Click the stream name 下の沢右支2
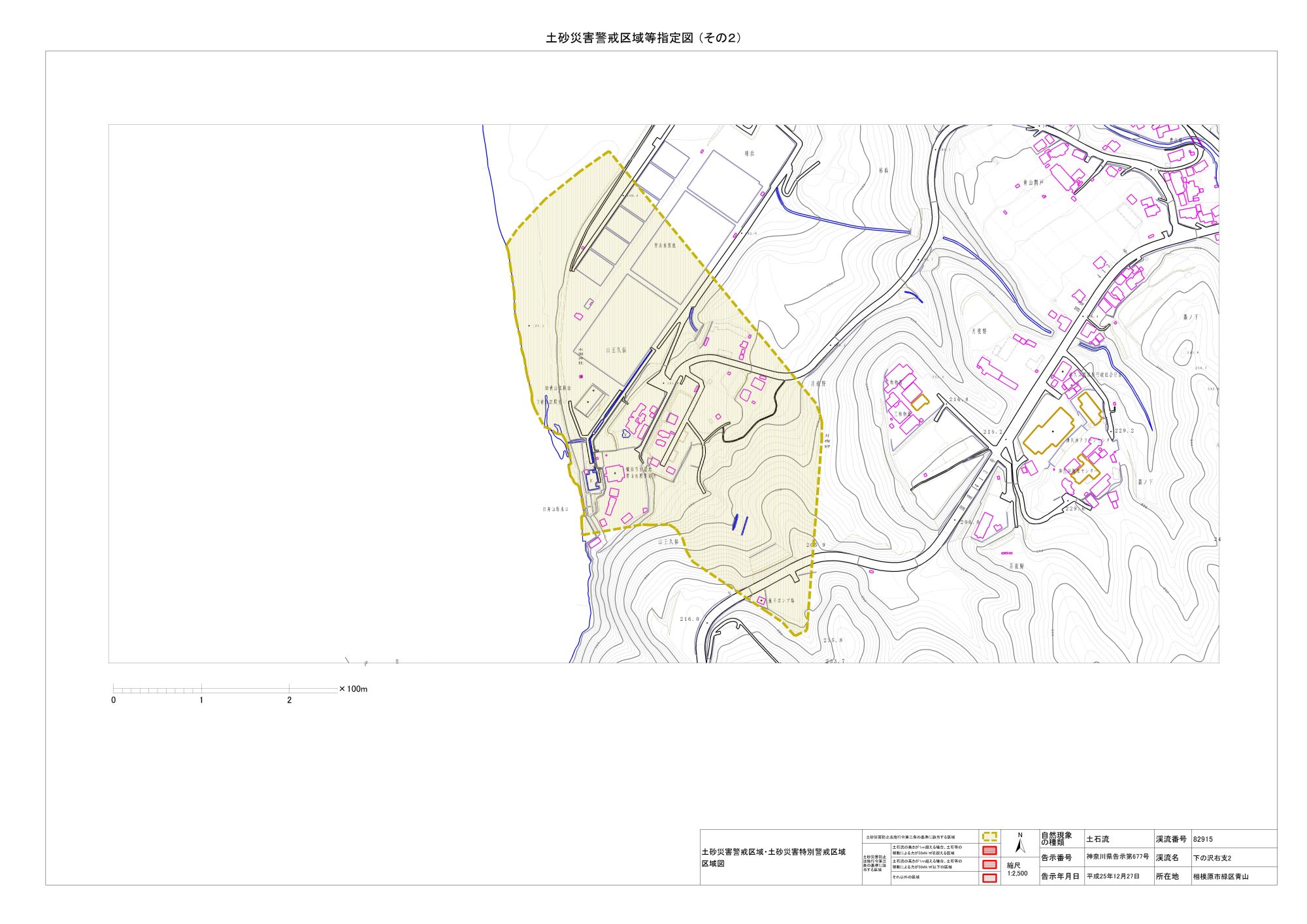Viewport: 1307px width, 924px height. click(1212, 857)
